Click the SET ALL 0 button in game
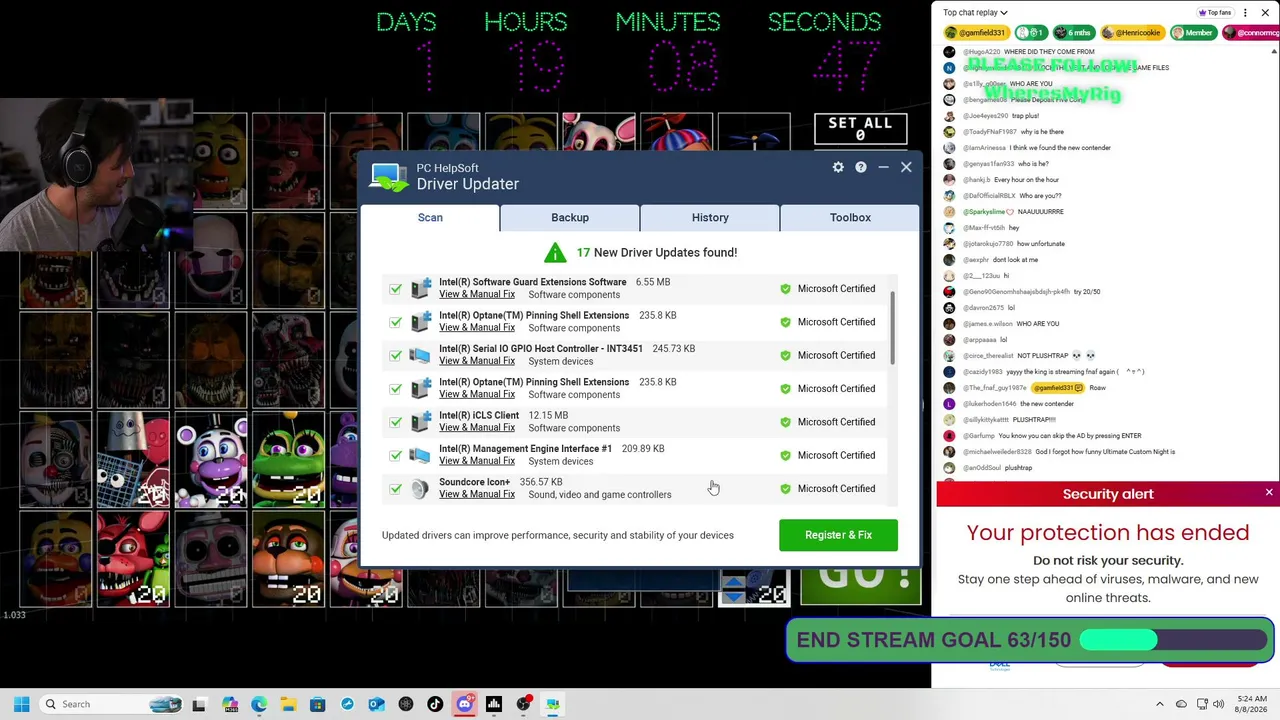The image size is (1280, 720). pyautogui.click(x=860, y=129)
